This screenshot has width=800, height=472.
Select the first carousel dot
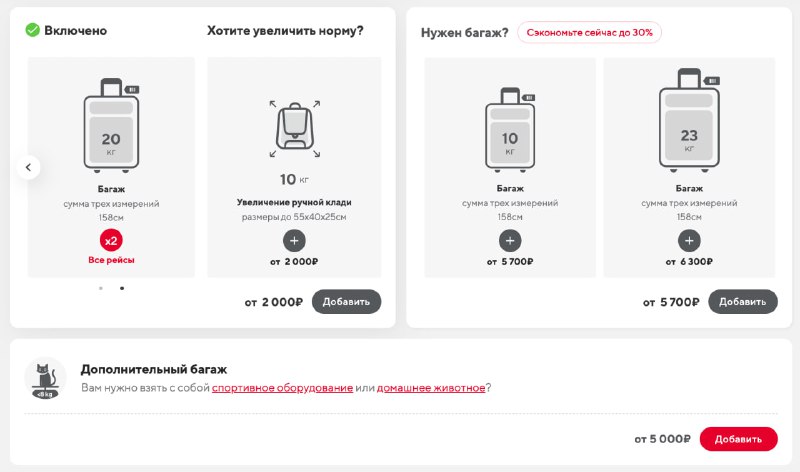pyautogui.click(x=101, y=288)
